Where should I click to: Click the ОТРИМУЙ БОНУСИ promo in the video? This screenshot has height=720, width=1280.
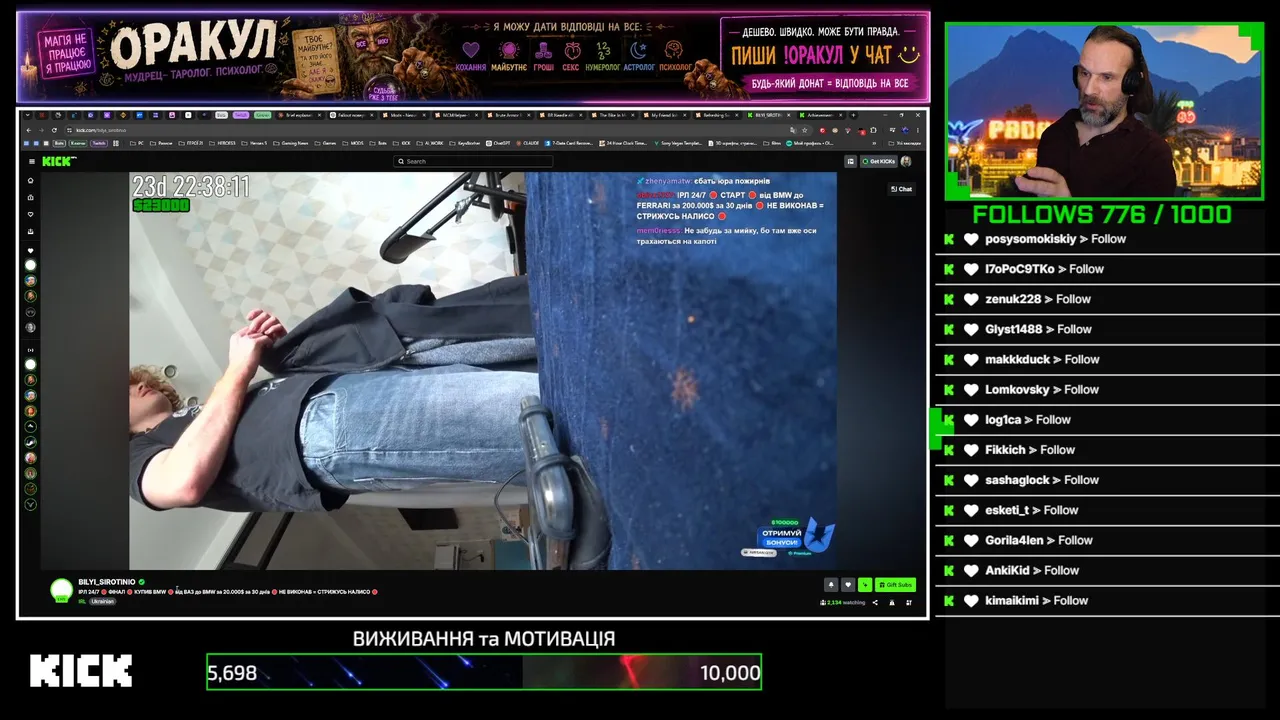pos(787,537)
